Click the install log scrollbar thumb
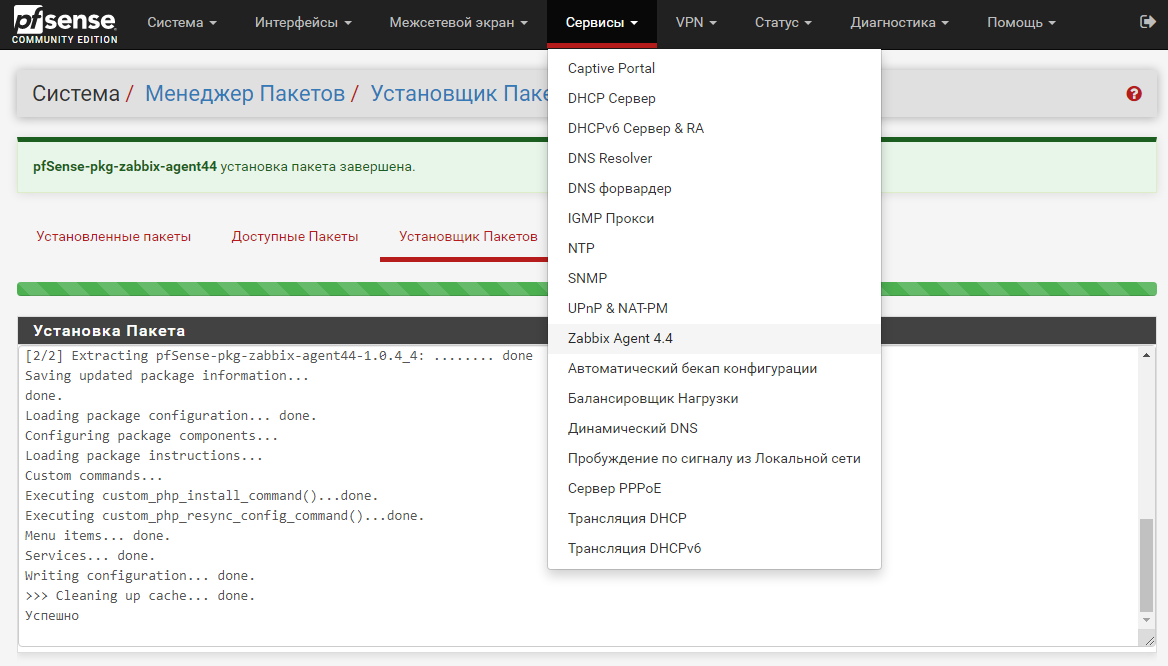Viewport: 1168px width, 666px height. 1146,565
